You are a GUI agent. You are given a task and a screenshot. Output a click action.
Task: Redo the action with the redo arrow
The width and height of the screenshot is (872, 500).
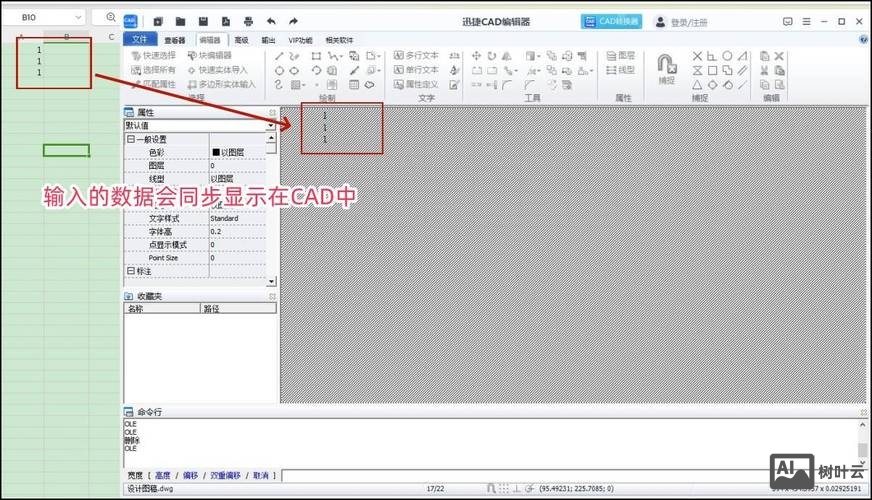(293, 22)
